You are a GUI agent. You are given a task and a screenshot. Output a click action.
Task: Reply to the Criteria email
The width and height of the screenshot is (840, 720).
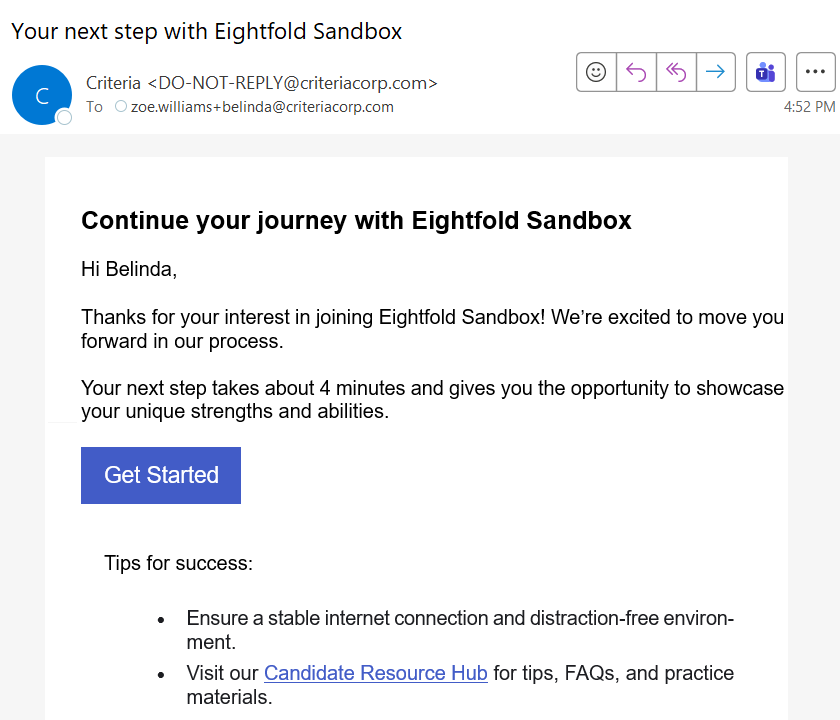[636, 72]
